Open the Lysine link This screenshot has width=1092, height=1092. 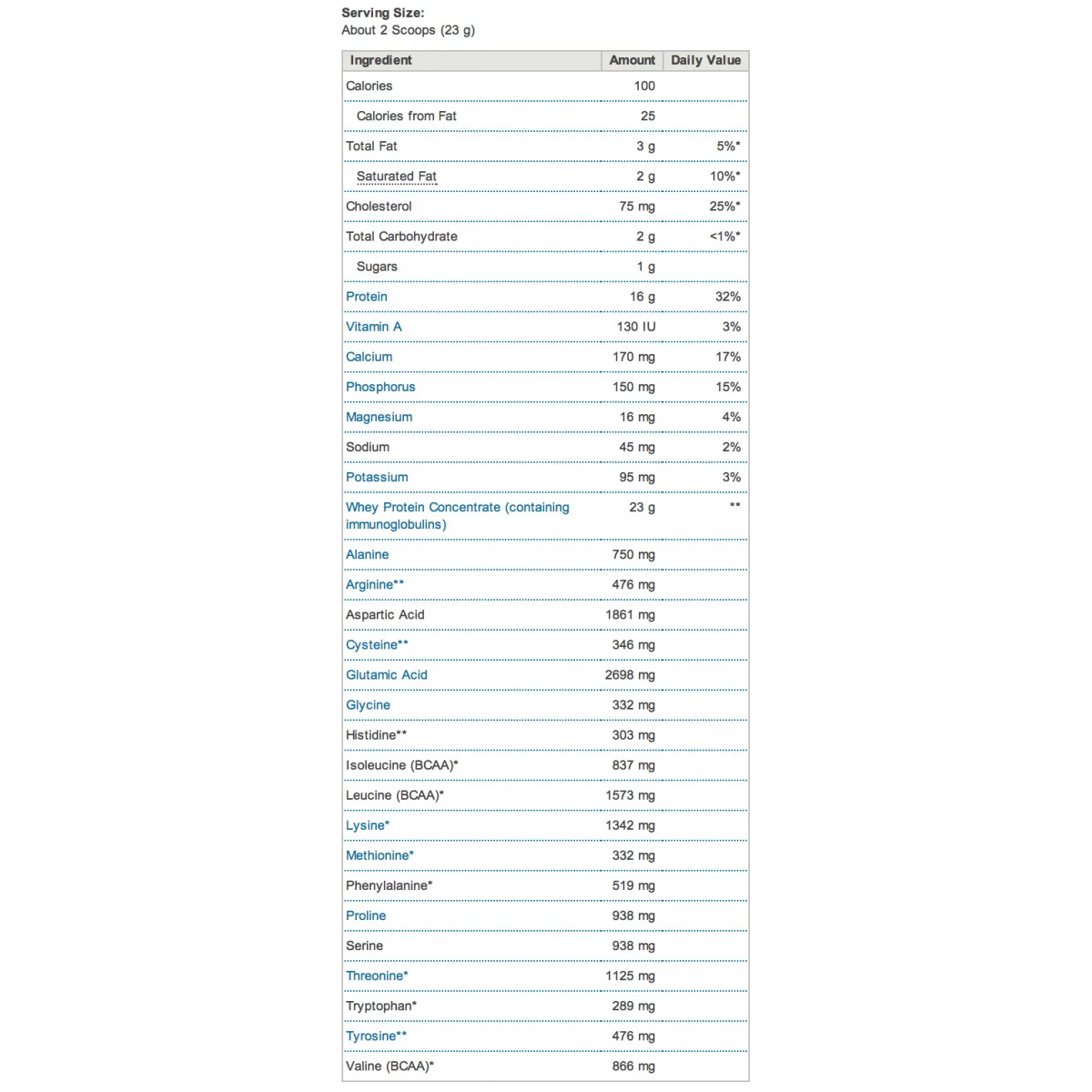coord(365,825)
